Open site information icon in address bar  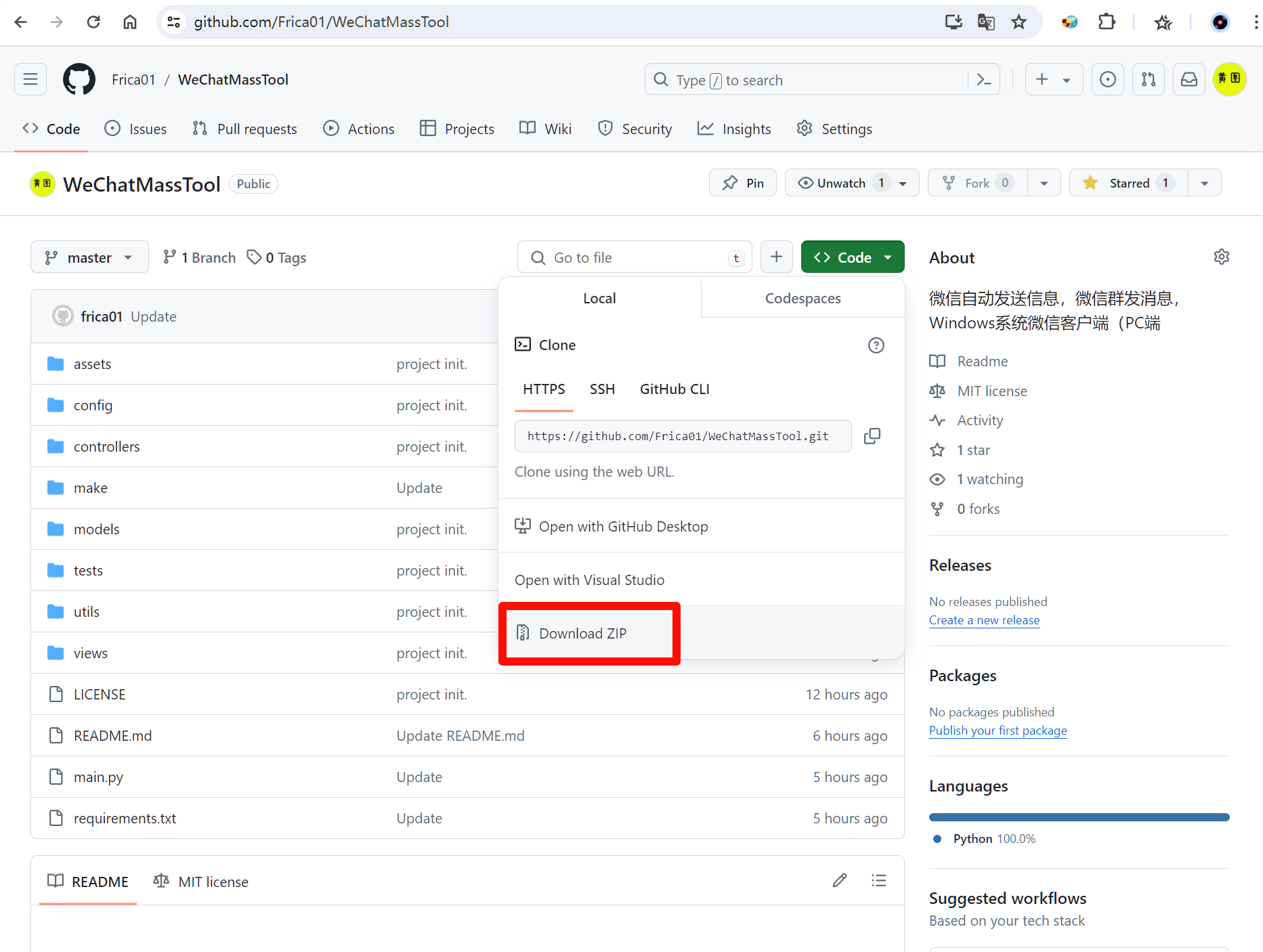point(174,22)
